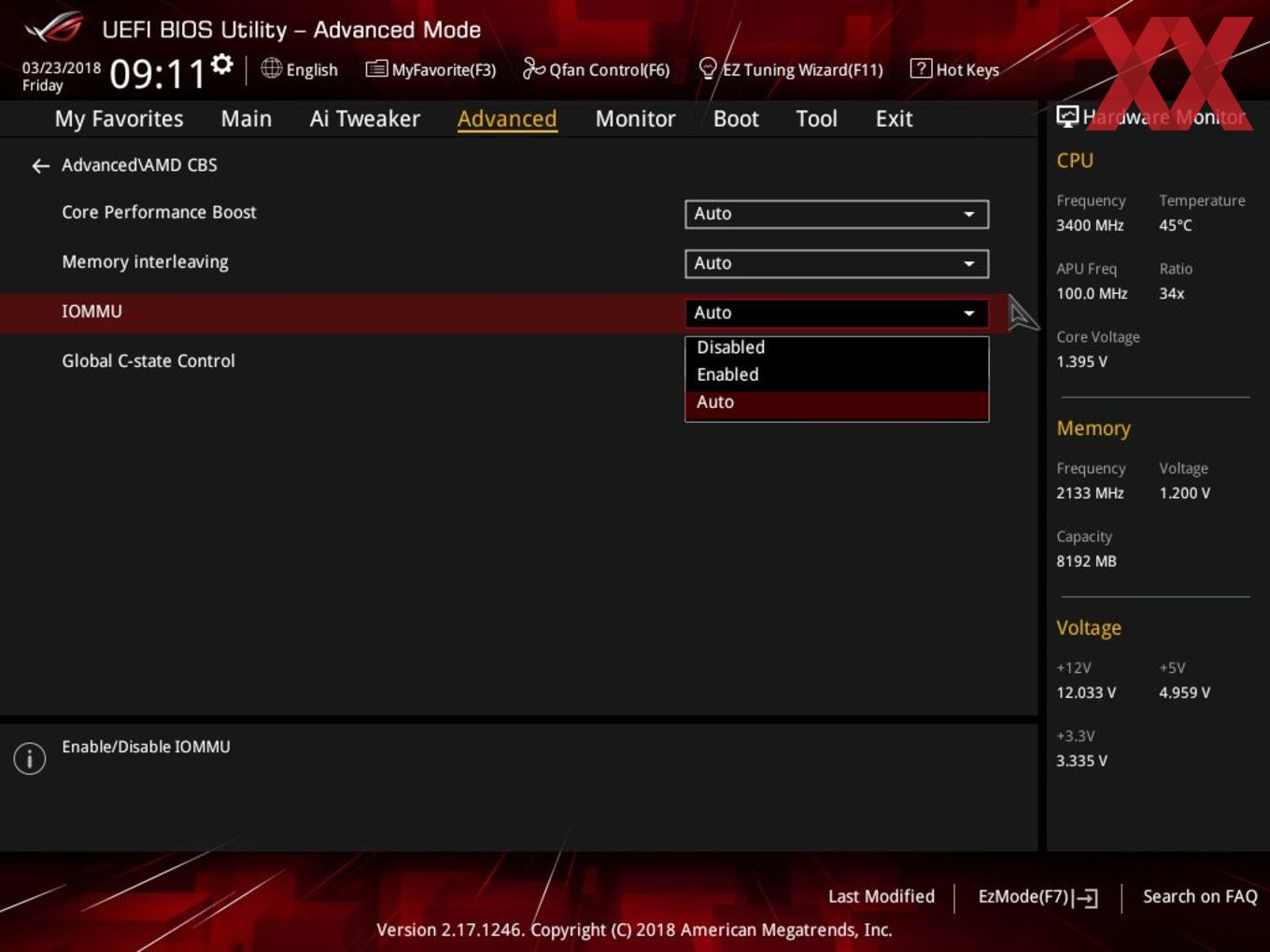Click the Qfan Control fan icon
The width and height of the screenshot is (1270, 952).
(x=533, y=68)
